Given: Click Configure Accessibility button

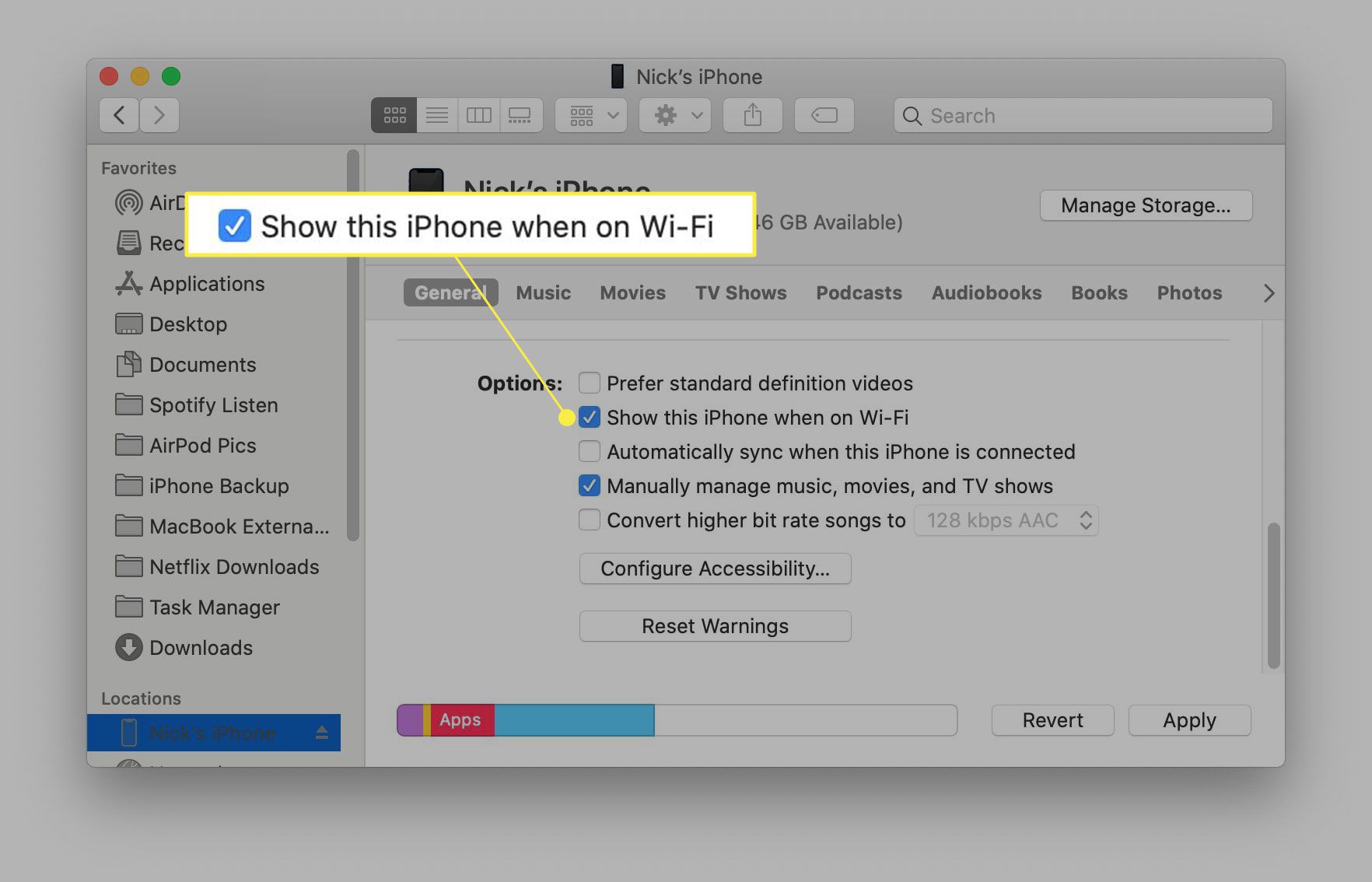Looking at the screenshot, I should [x=715, y=569].
